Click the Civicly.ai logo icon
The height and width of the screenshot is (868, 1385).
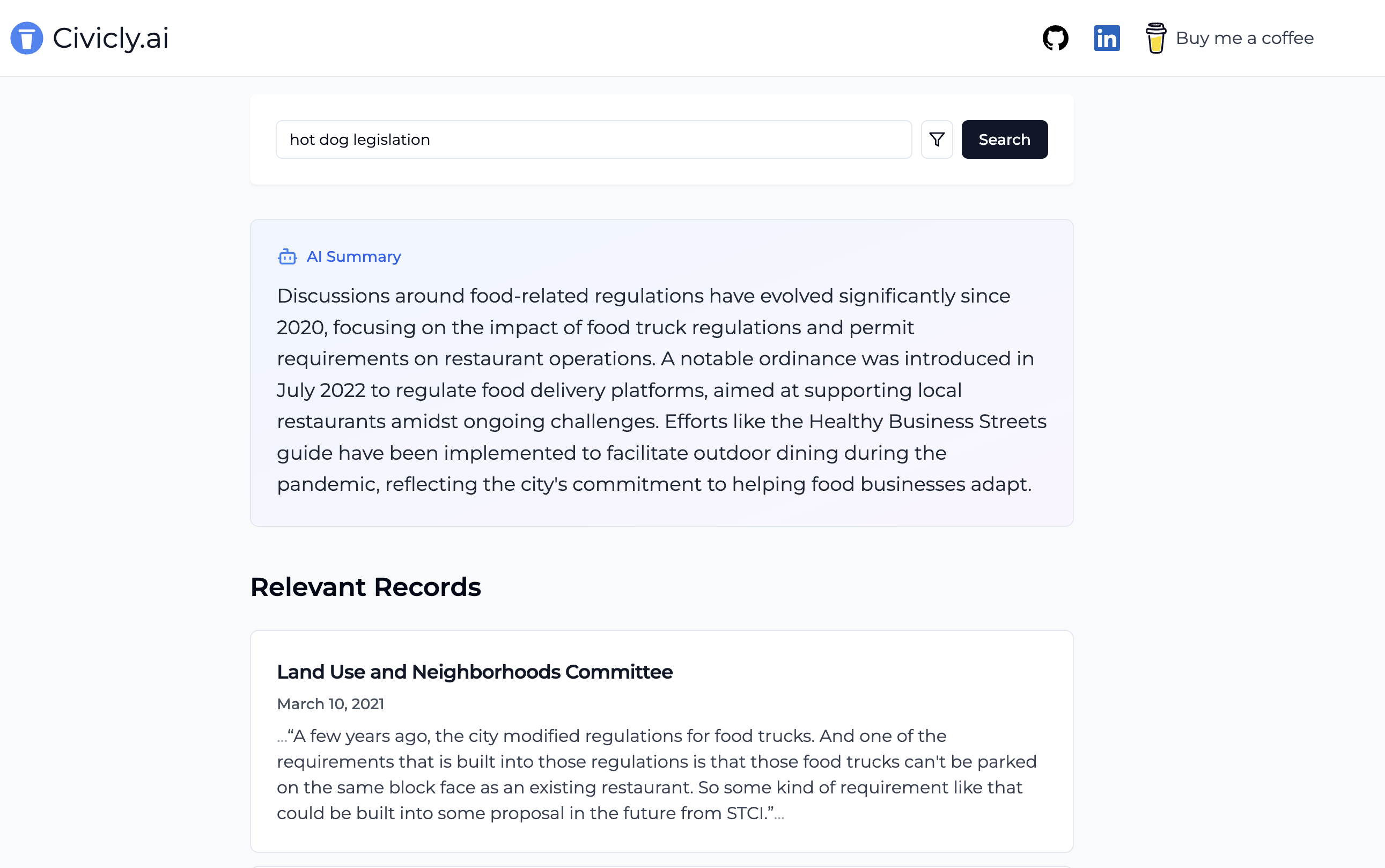[26, 38]
